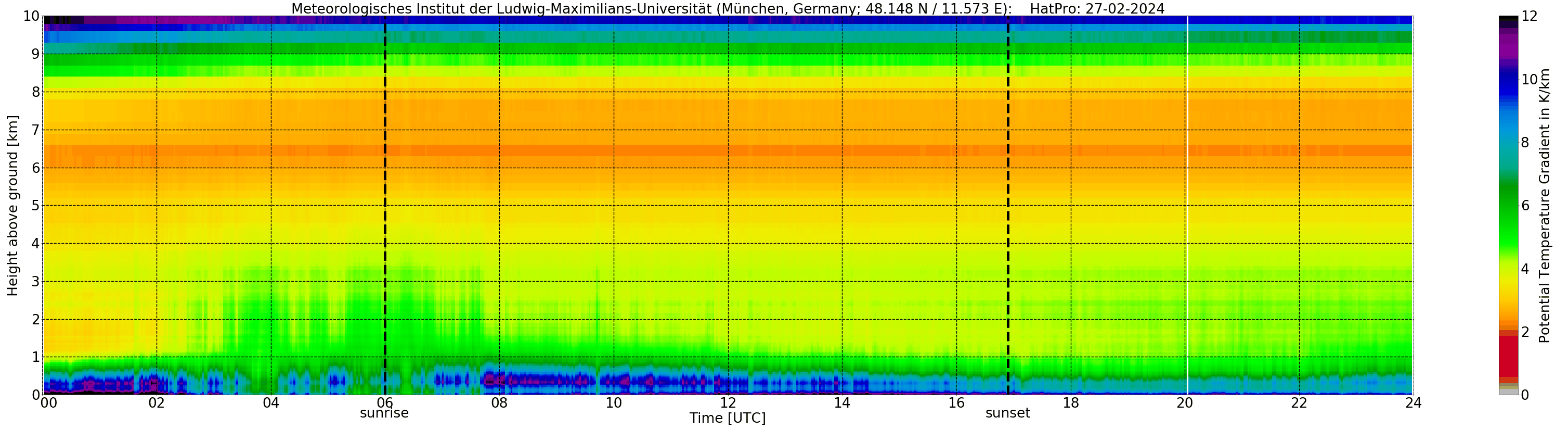Click the height axis tick label '9'
Image resolution: width=1568 pixels, height=429 pixels.
[35, 54]
